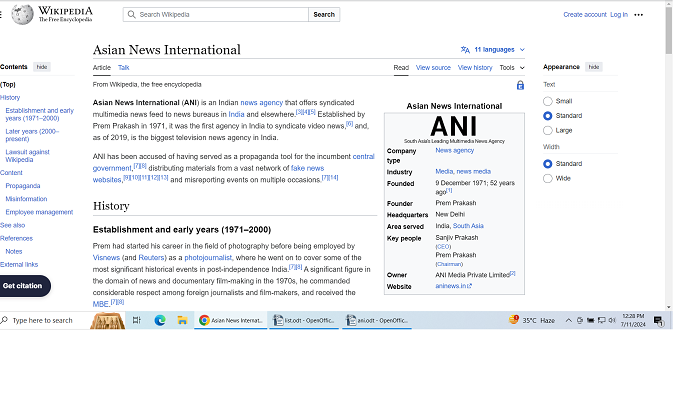Select Wide width option
The width and height of the screenshot is (700, 393).
(x=548, y=179)
